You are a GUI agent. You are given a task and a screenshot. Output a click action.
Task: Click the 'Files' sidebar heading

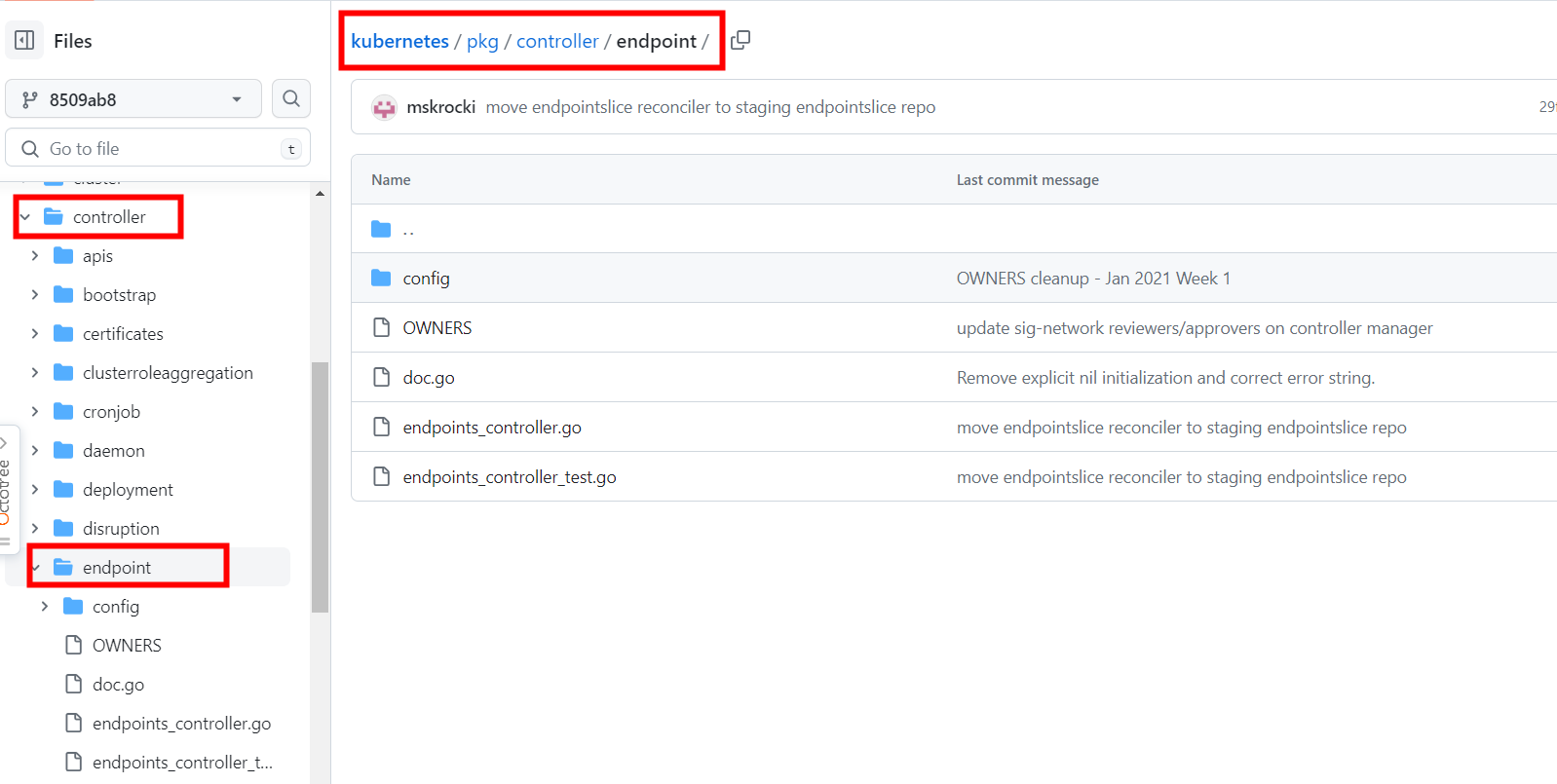coord(73,41)
